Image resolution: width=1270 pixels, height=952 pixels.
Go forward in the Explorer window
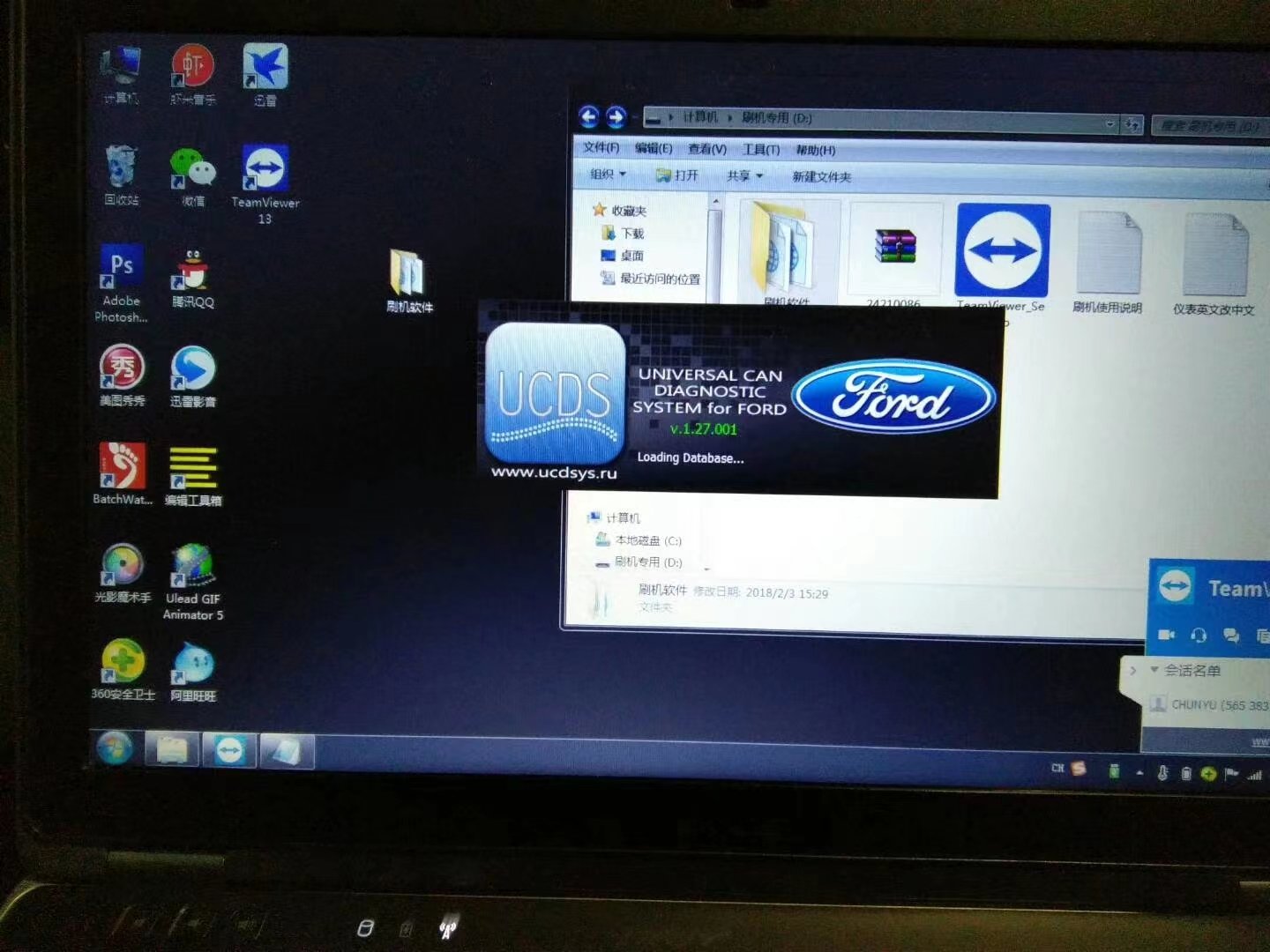click(616, 116)
